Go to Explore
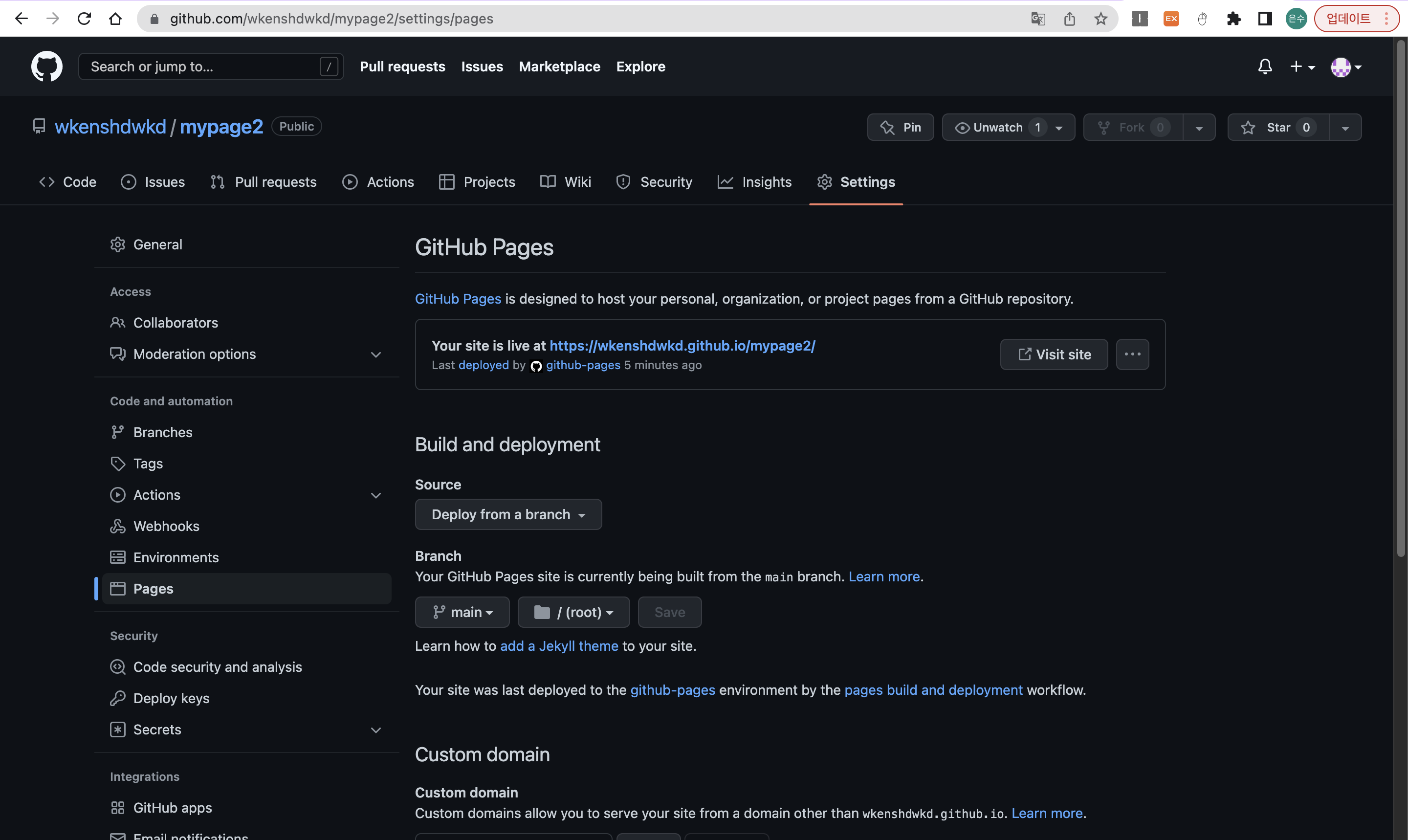The height and width of the screenshot is (840, 1408). click(x=640, y=67)
